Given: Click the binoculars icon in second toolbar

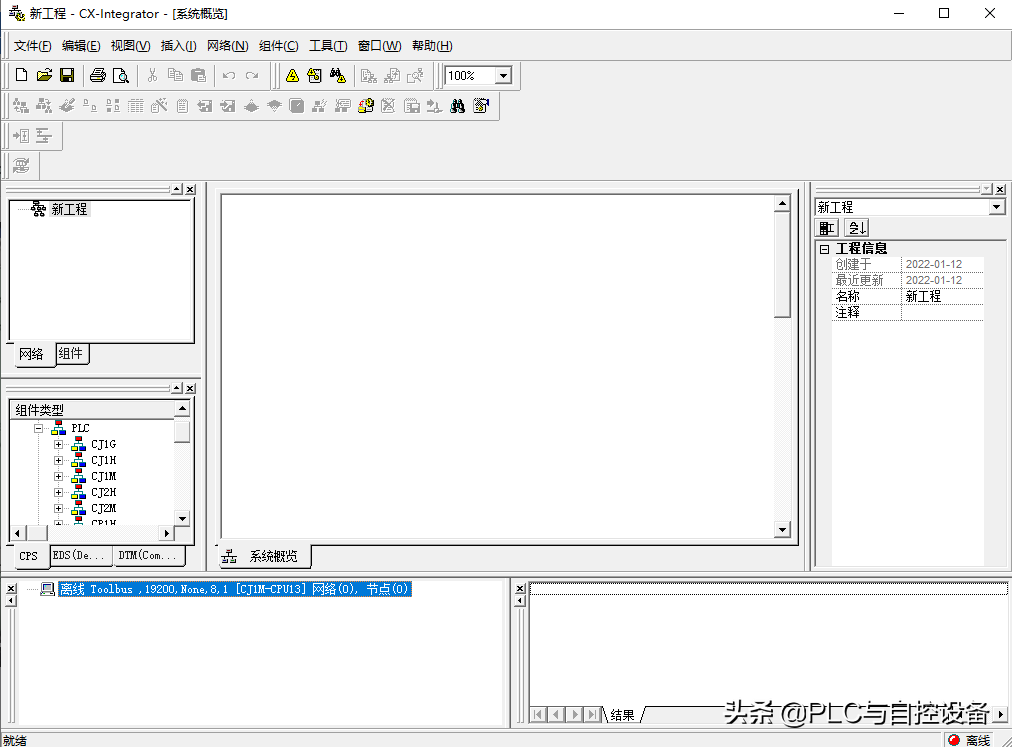Looking at the screenshot, I should (x=457, y=106).
